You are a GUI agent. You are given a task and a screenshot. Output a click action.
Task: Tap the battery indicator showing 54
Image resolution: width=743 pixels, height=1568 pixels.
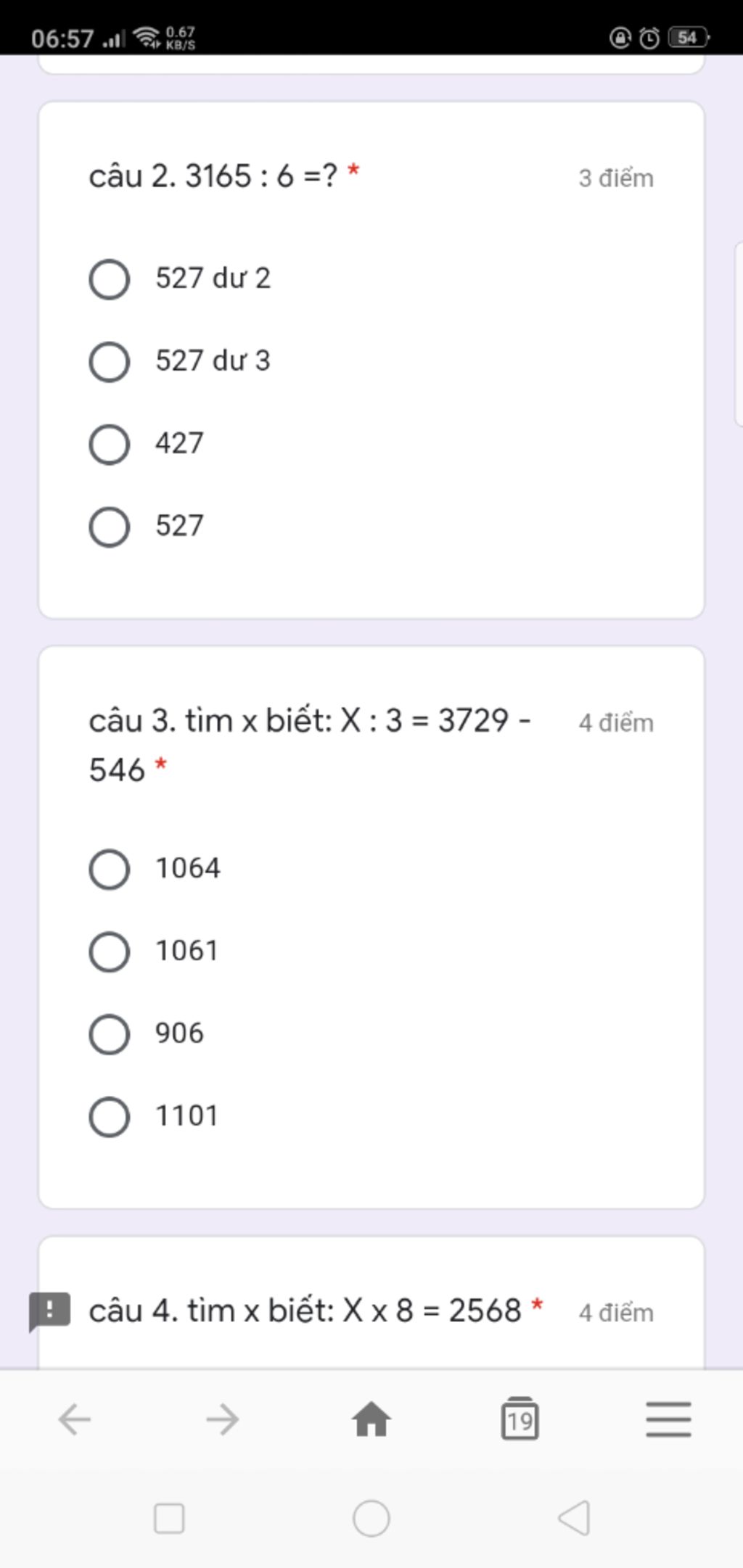pos(688,38)
